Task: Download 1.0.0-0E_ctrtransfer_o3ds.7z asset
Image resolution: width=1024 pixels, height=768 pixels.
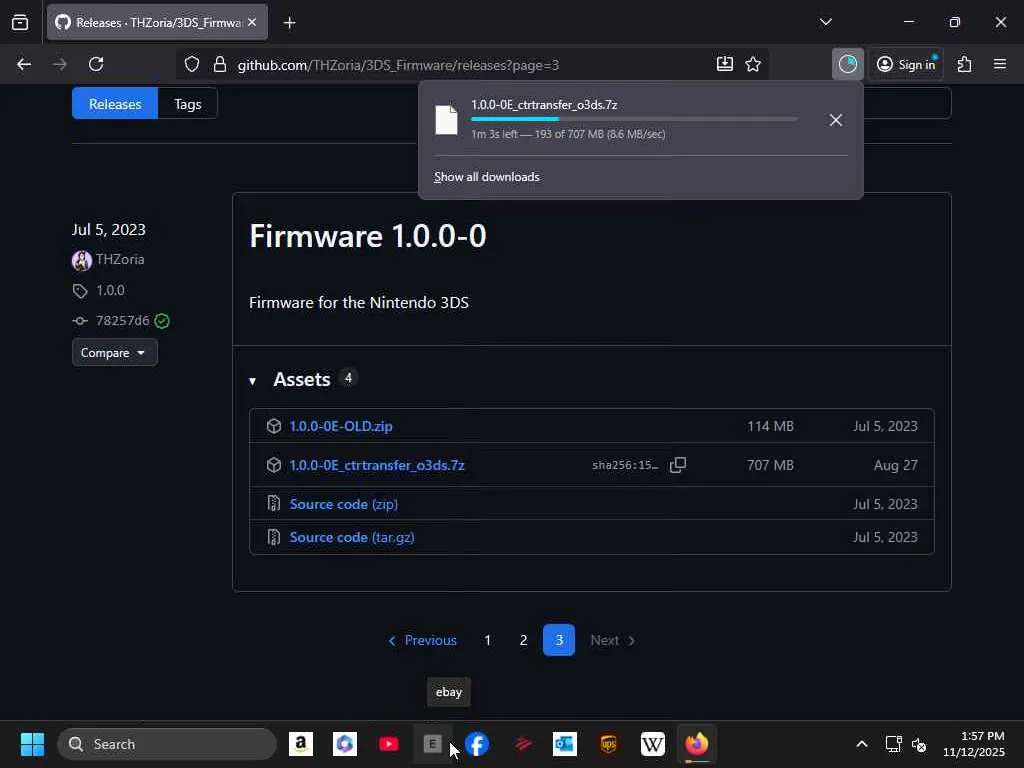Action: 377,466
